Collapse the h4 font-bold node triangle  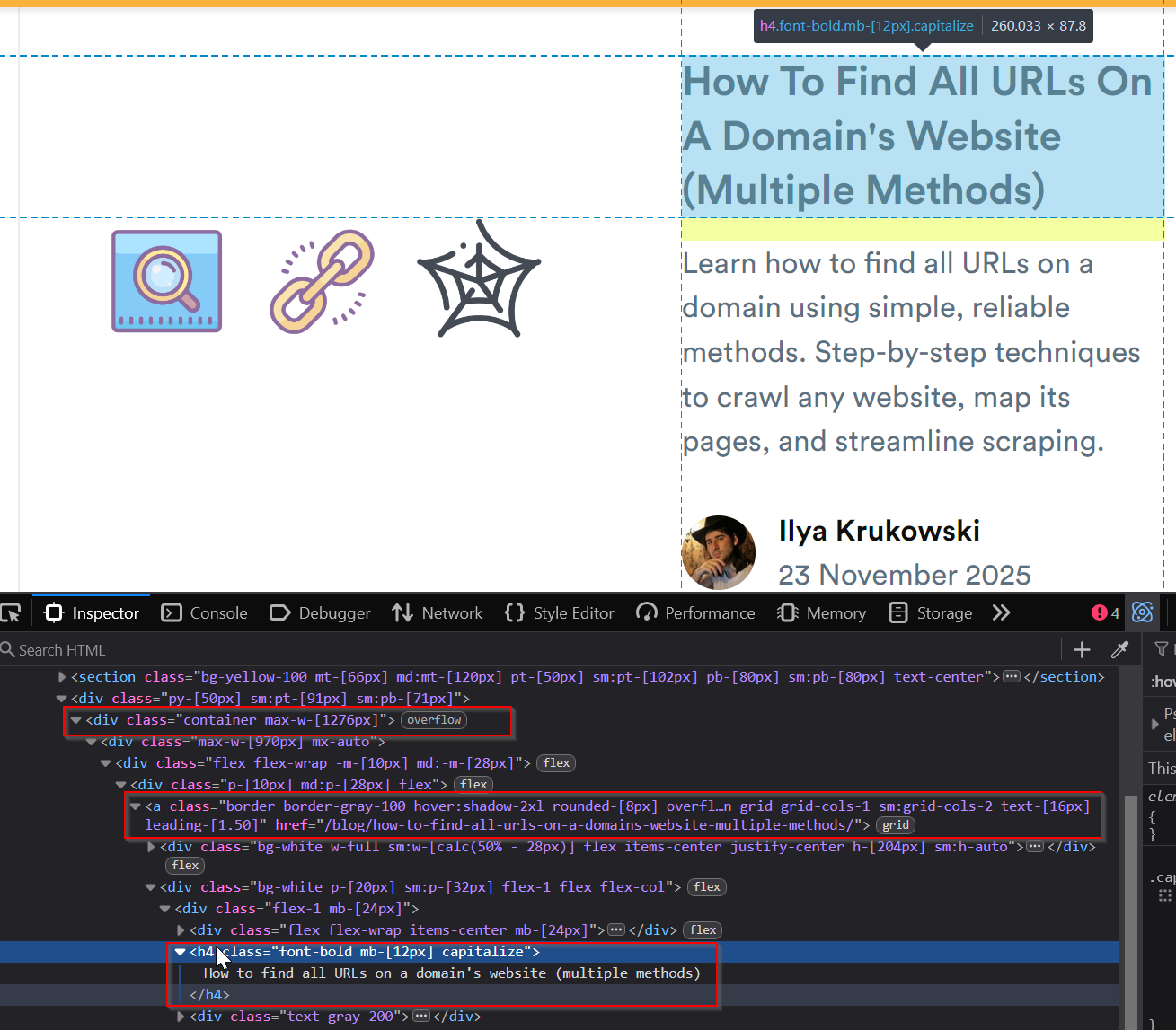pos(180,952)
